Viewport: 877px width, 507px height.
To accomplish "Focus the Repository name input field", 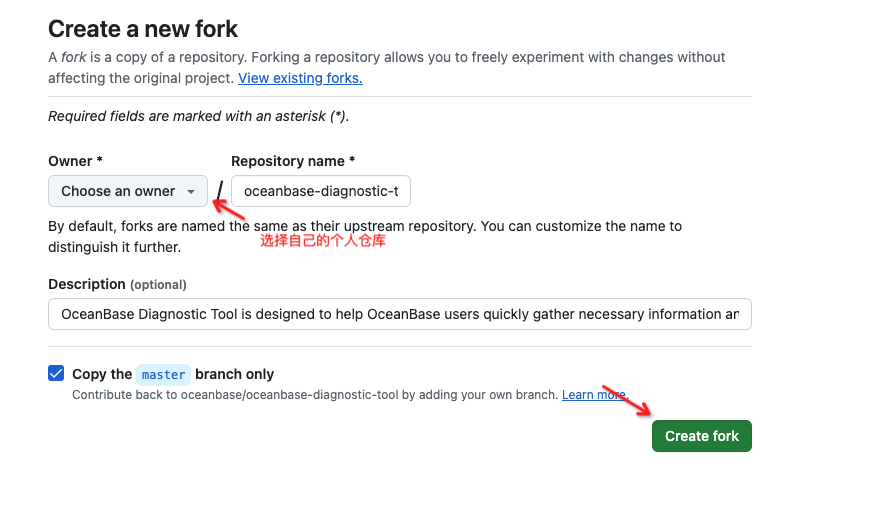I will click(320, 191).
